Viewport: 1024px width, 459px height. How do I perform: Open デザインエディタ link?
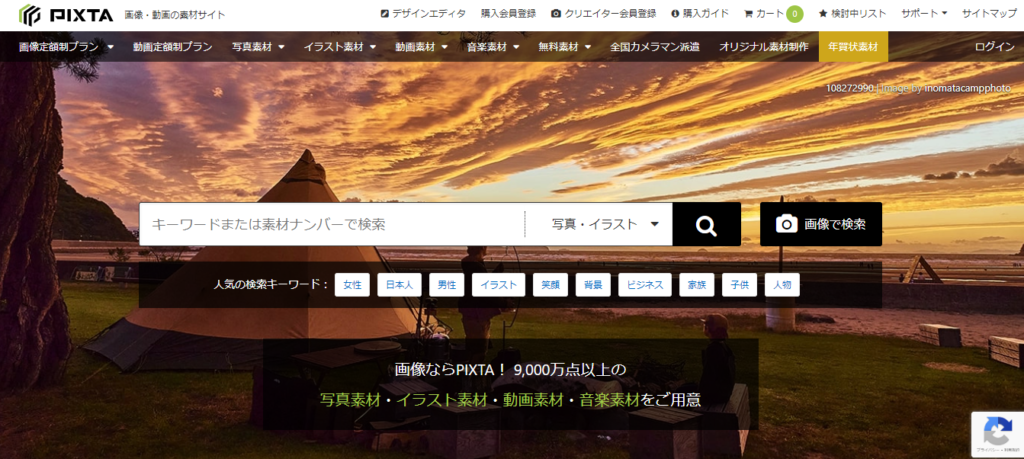click(x=423, y=14)
